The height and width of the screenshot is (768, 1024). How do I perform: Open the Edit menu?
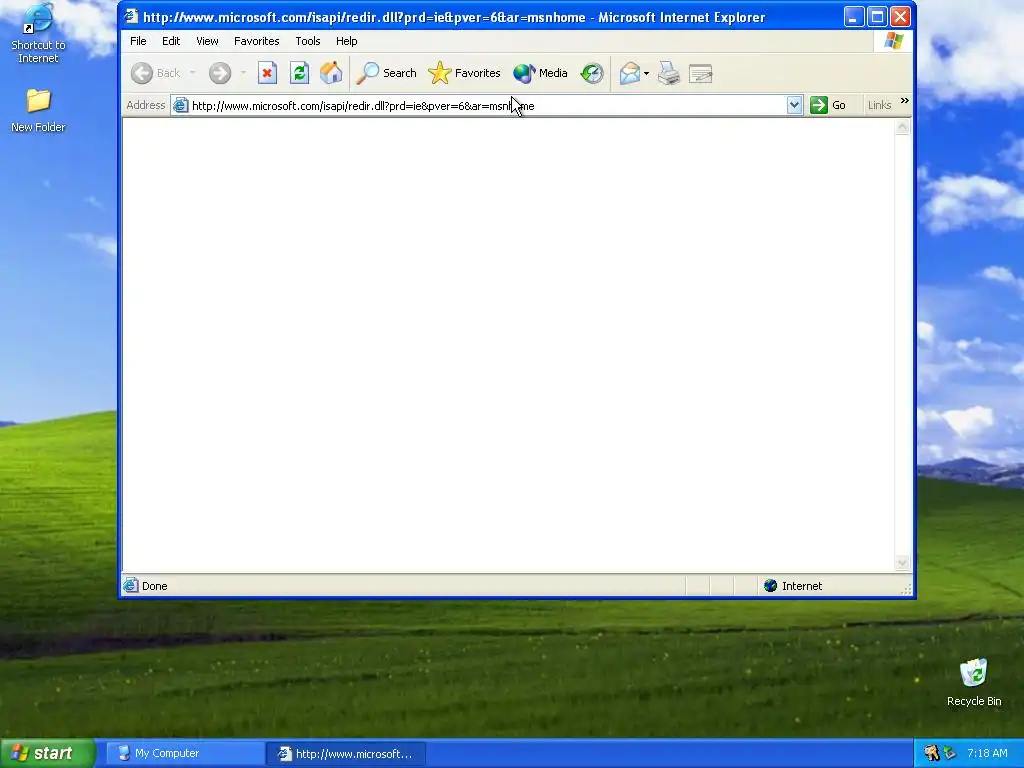coord(171,41)
